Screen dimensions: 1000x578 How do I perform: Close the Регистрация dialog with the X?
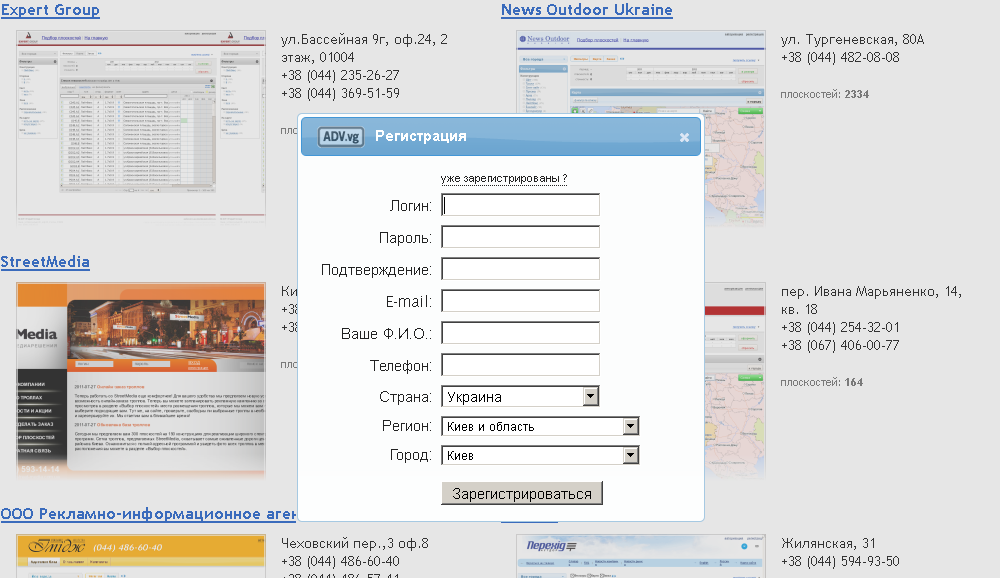tap(684, 137)
